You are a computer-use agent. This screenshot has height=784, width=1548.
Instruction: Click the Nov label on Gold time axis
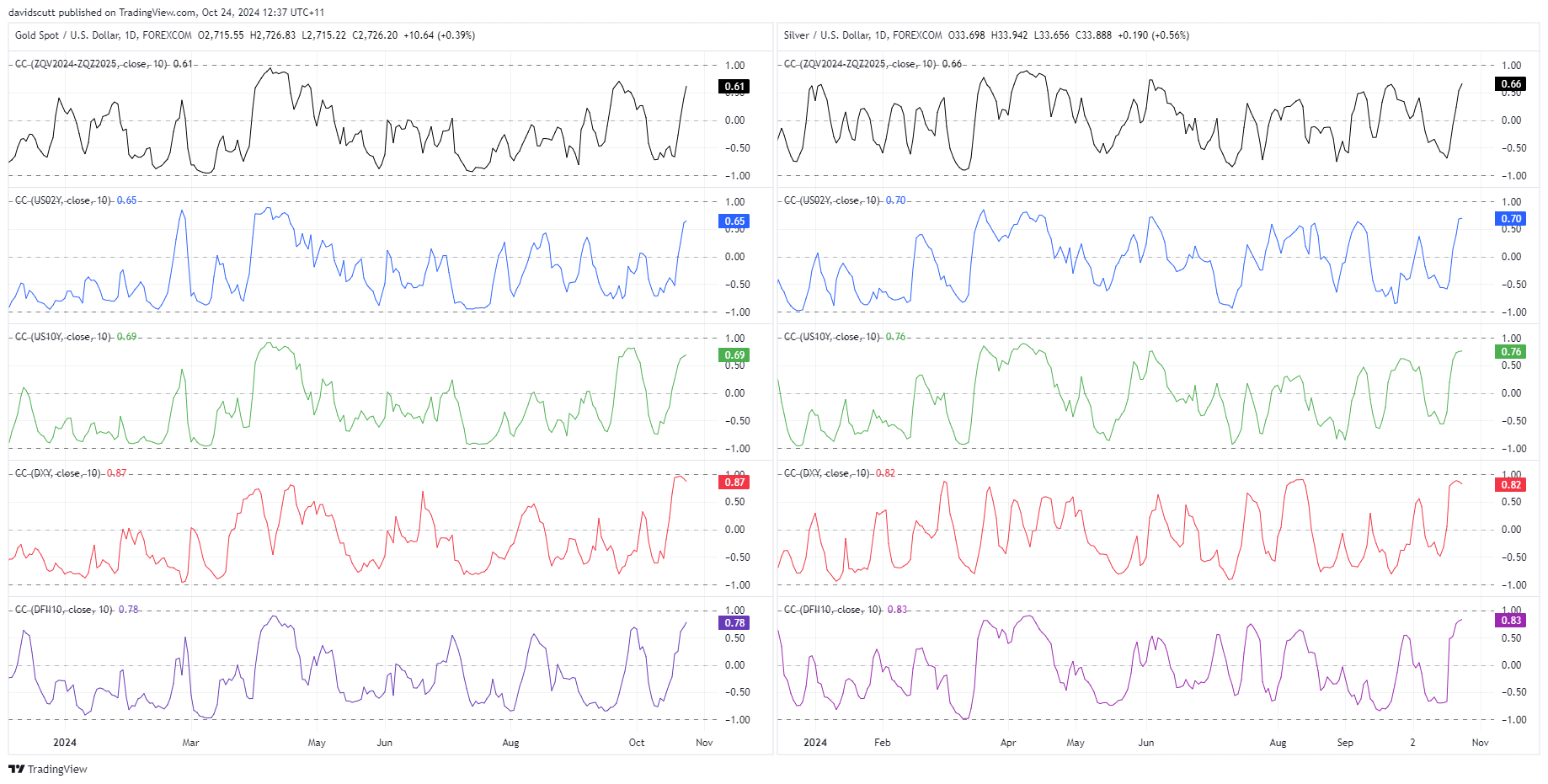point(704,743)
